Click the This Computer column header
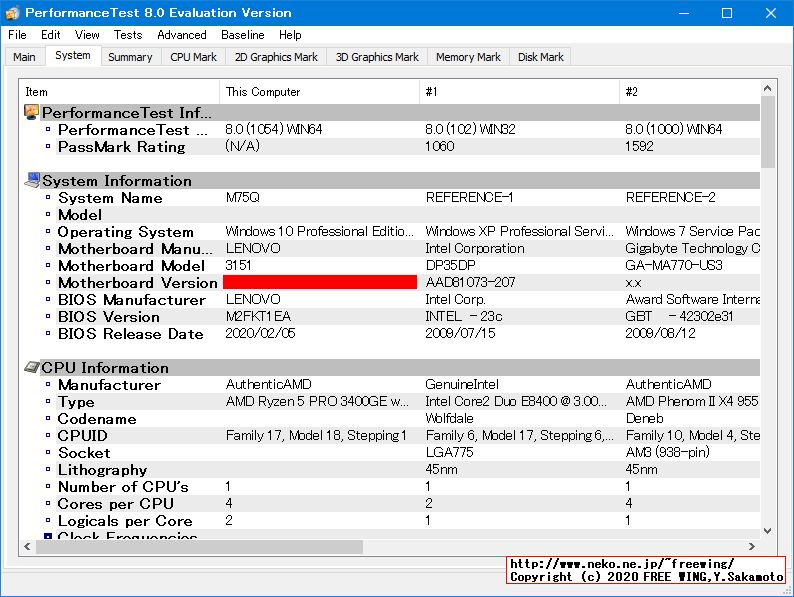This screenshot has height=597, width=794. coord(320,92)
